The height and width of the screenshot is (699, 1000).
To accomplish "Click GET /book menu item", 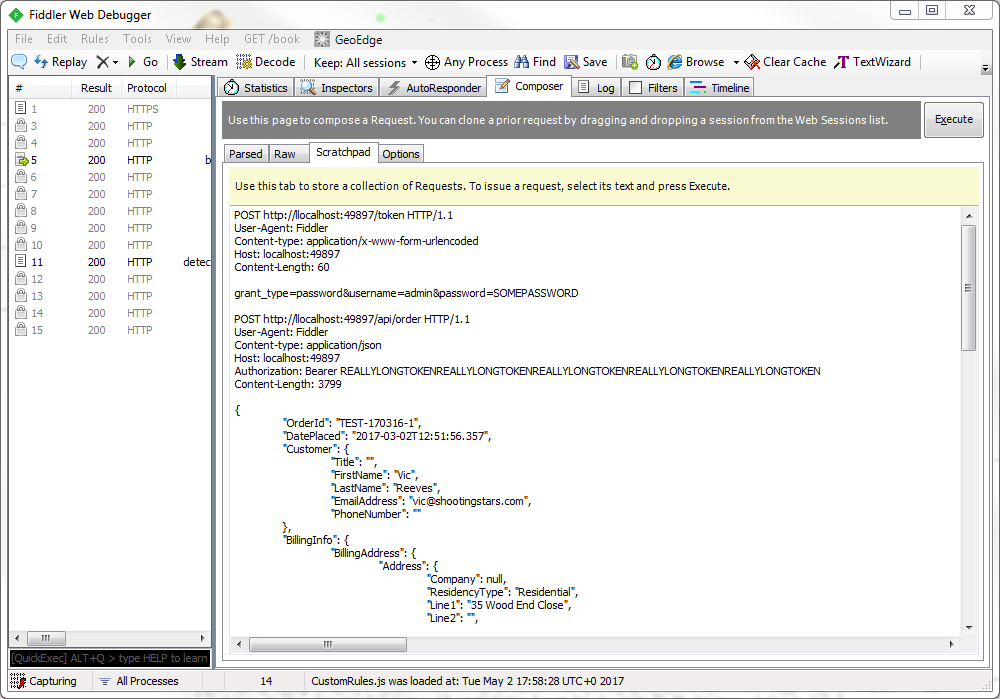I will click(272, 39).
